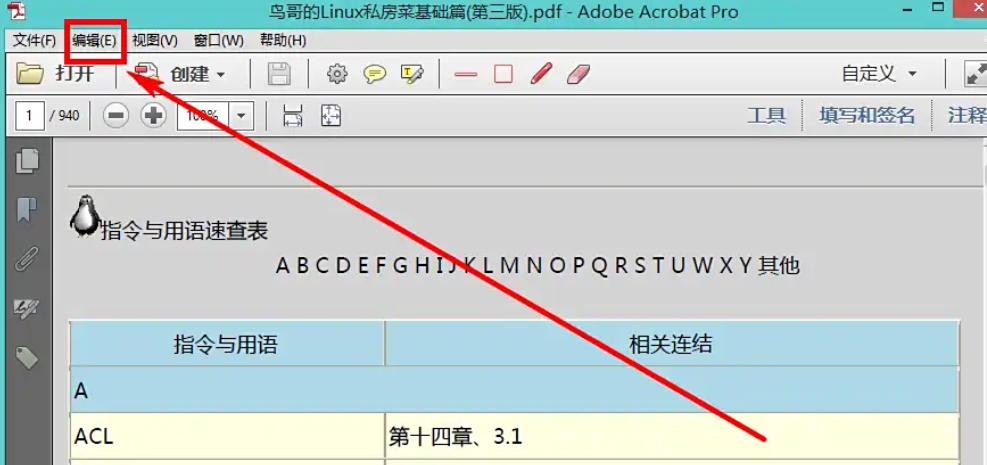987x465 pixels.
Task: Click index letter R link
Action: pos(621,266)
